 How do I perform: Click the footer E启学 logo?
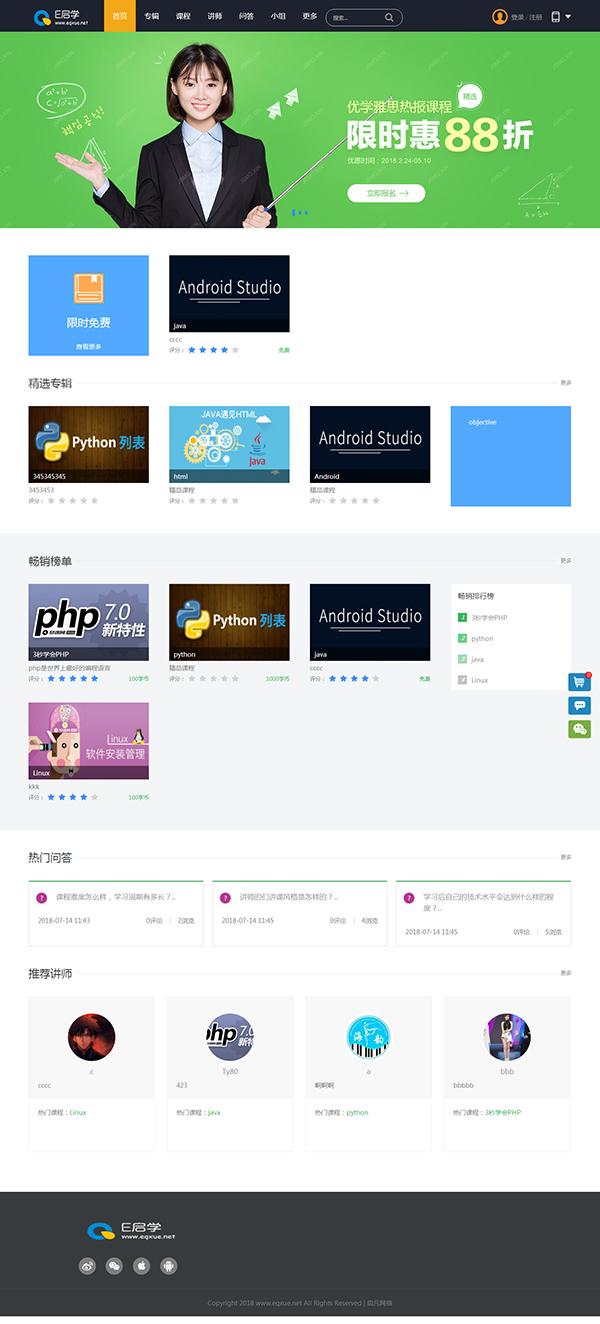pyautogui.click(x=131, y=1230)
